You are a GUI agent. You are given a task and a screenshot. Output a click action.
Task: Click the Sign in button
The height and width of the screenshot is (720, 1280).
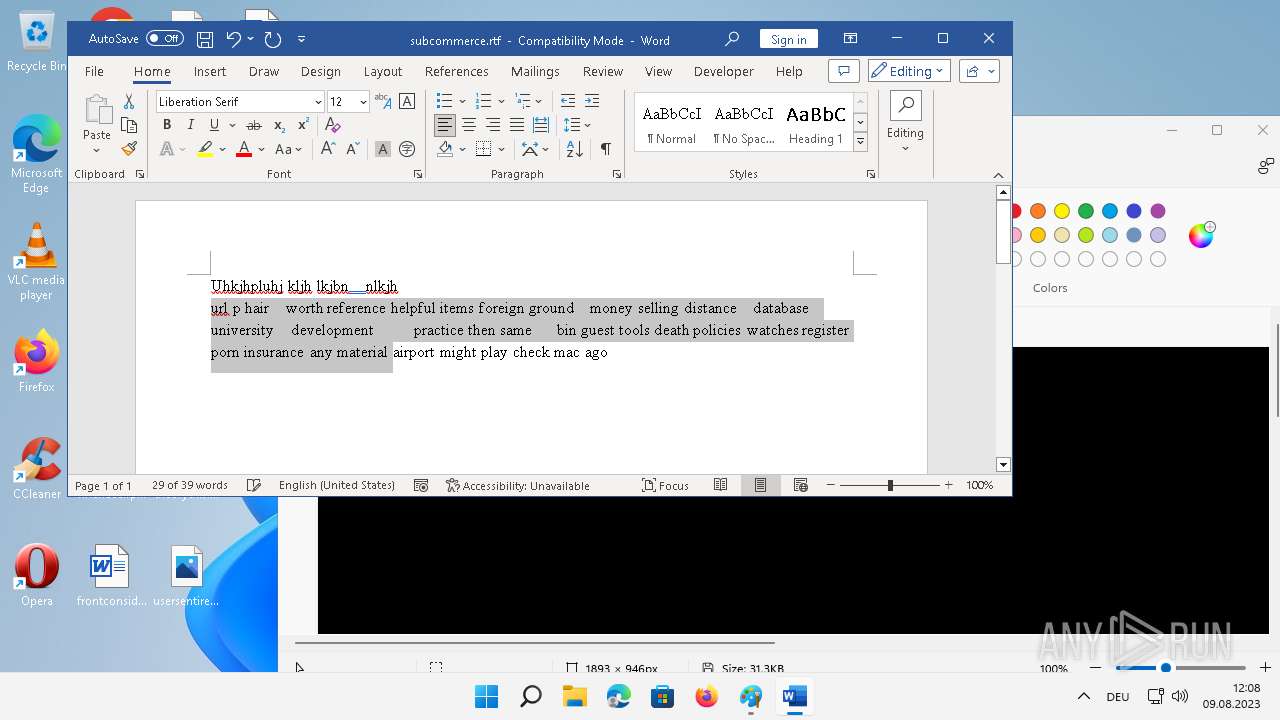(789, 39)
